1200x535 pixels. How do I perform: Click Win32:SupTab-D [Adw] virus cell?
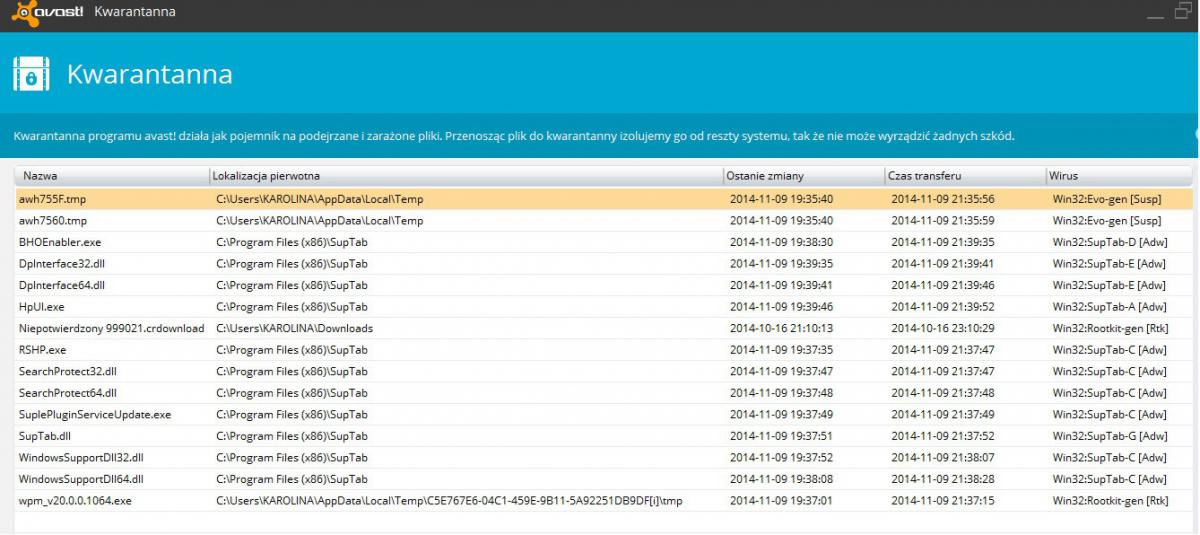pyautogui.click(x=1110, y=242)
